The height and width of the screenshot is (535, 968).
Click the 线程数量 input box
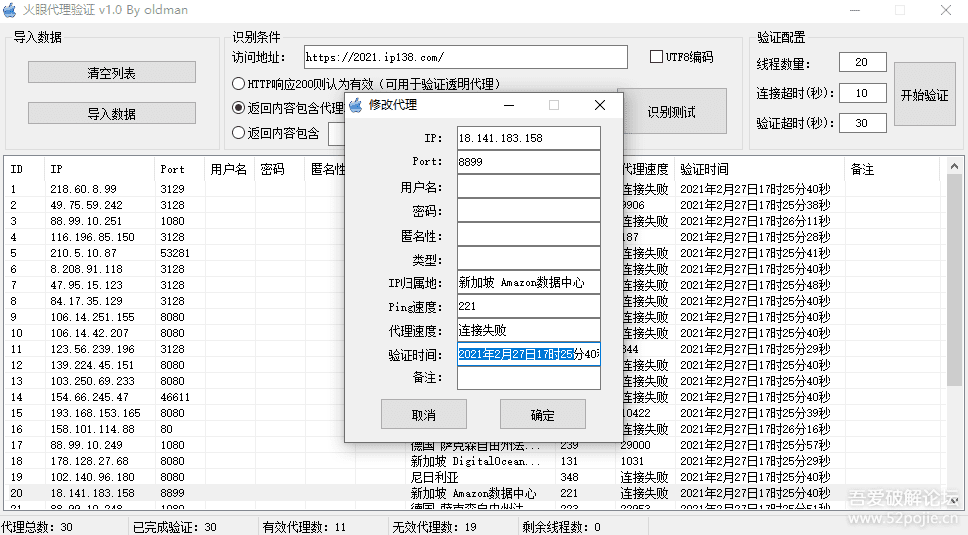(x=862, y=63)
